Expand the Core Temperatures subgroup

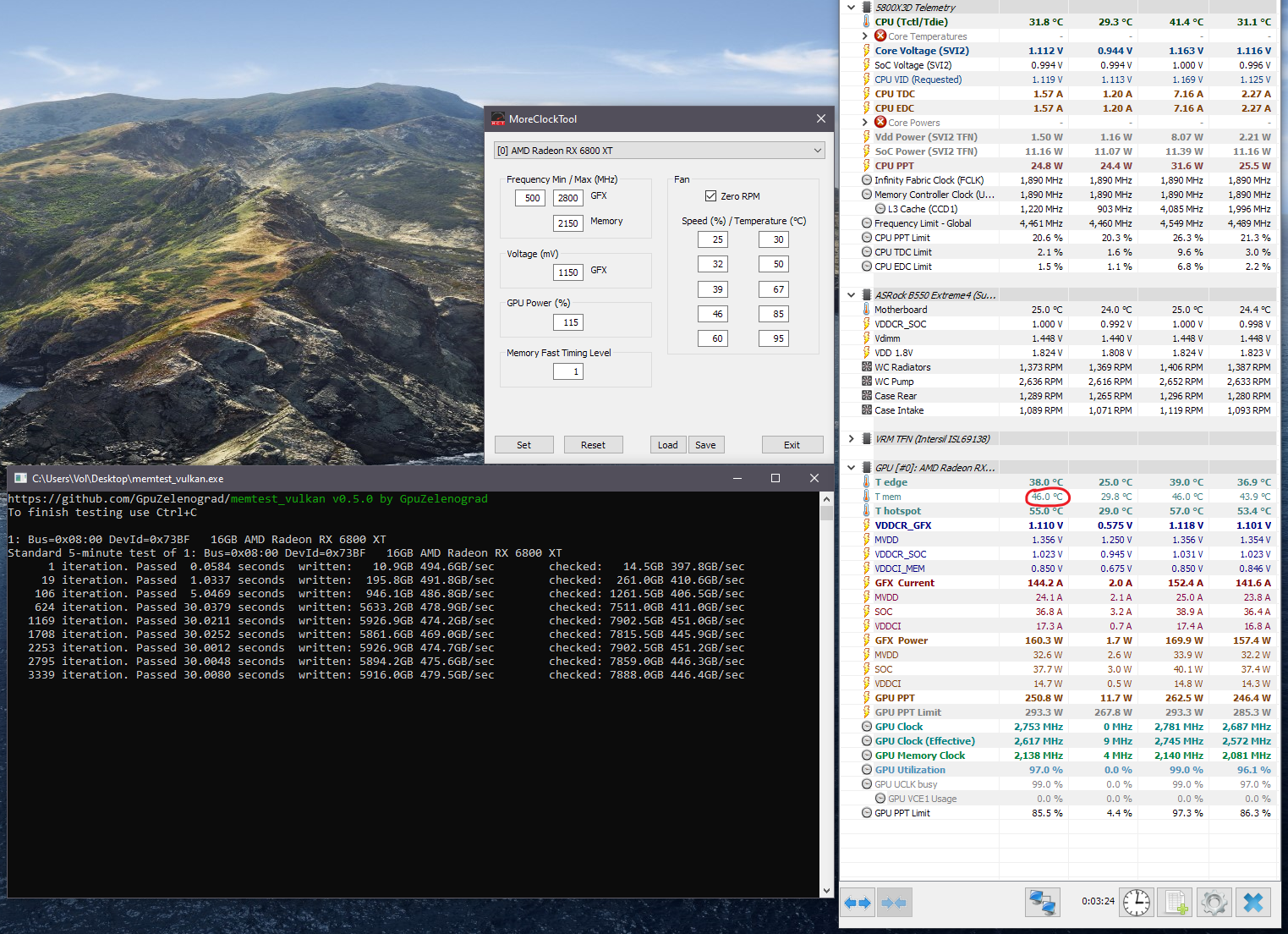(864, 36)
